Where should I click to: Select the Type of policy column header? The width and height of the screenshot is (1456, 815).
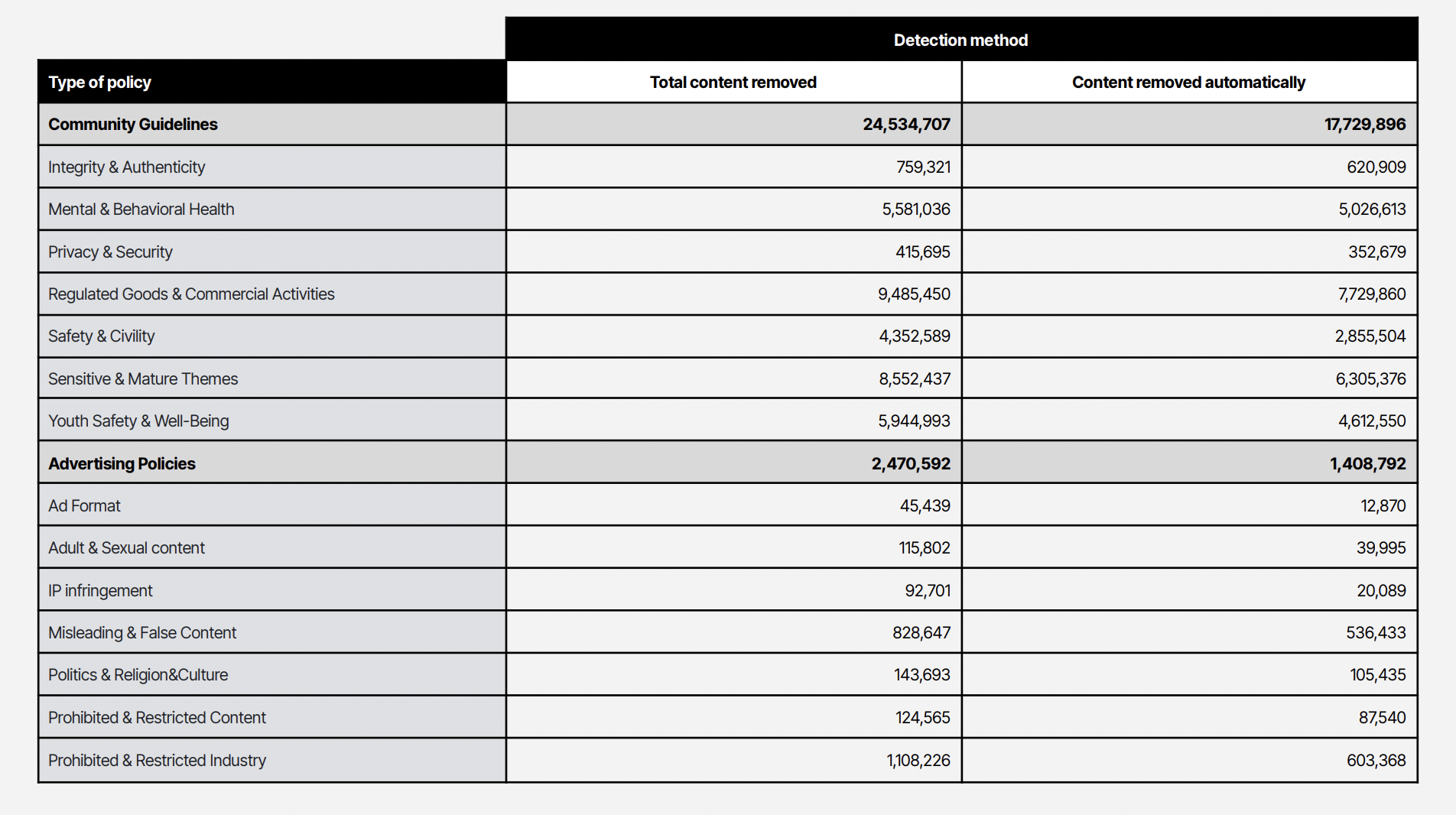point(100,82)
